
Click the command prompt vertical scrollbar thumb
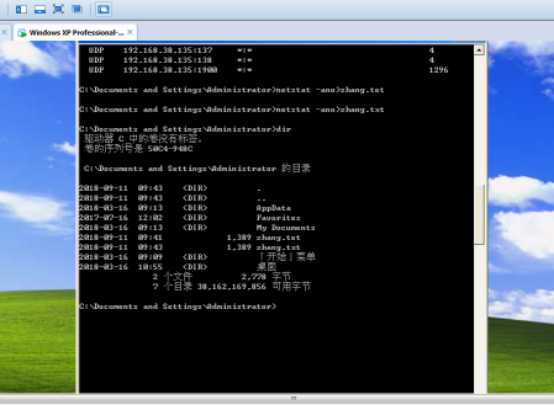point(479,214)
